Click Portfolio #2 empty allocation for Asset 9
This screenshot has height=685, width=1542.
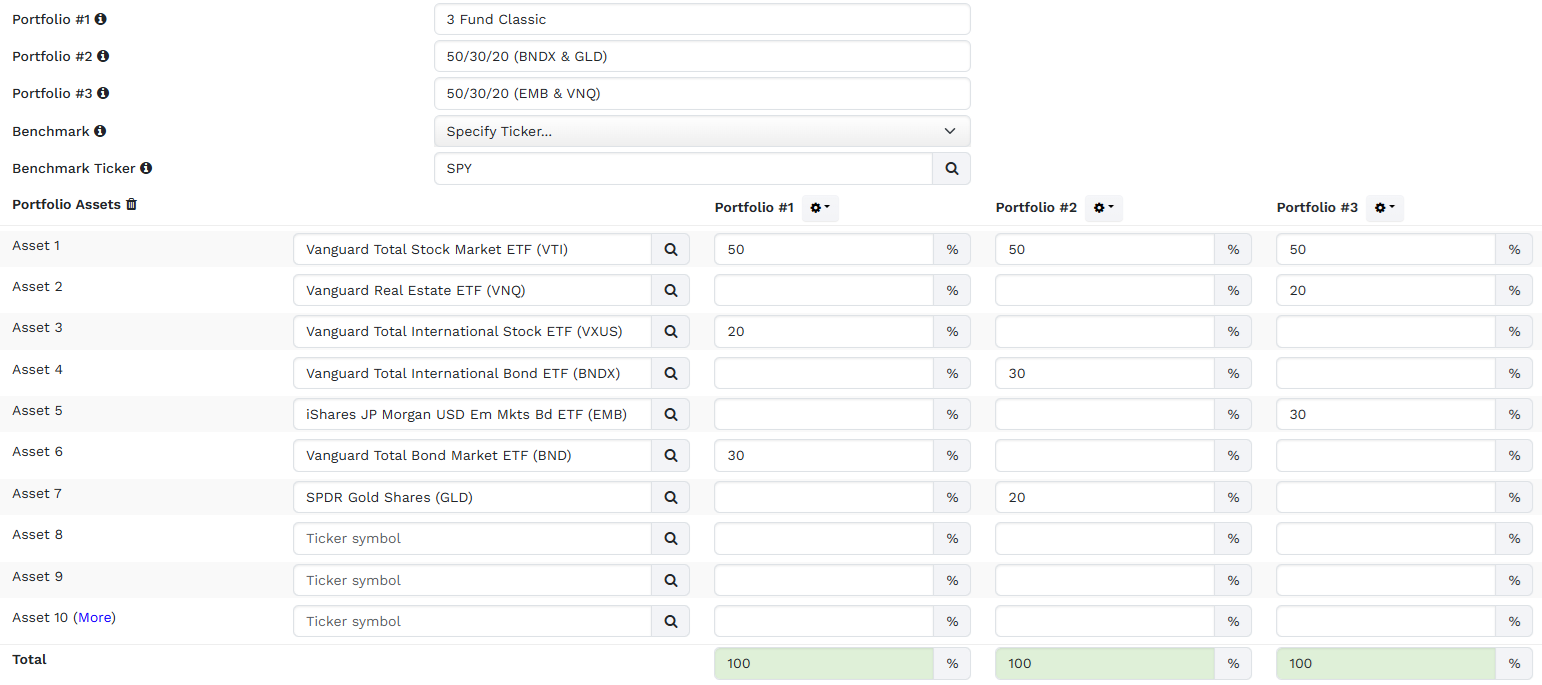[1105, 580]
